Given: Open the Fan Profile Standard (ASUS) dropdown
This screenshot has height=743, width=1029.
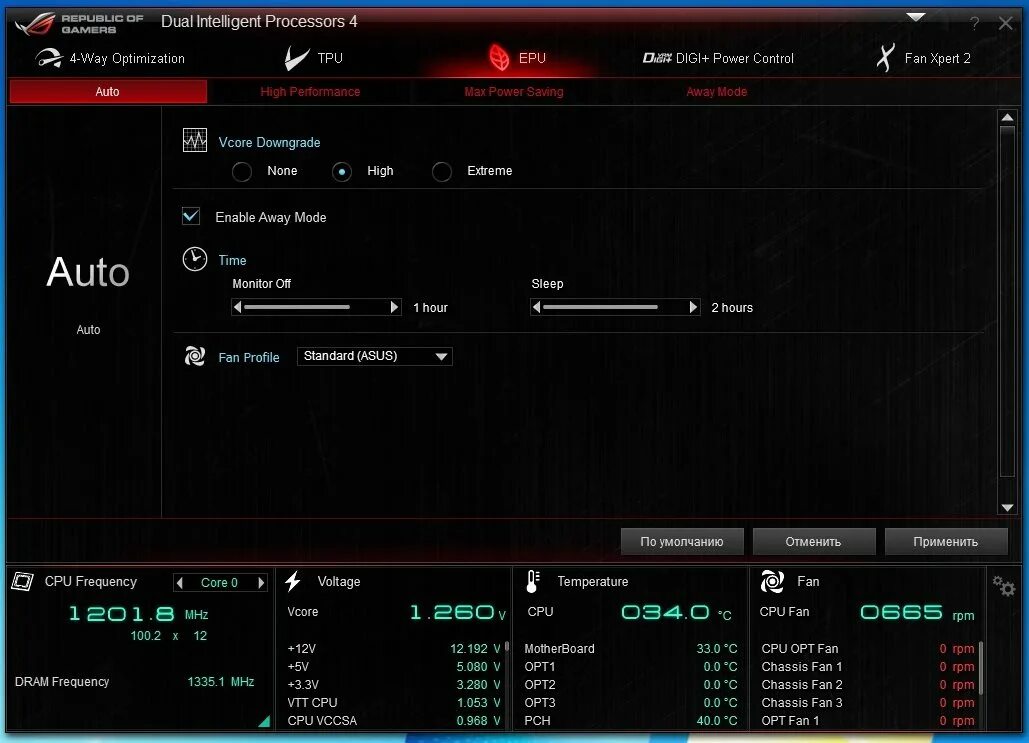Looking at the screenshot, I should click(x=375, y=356).
